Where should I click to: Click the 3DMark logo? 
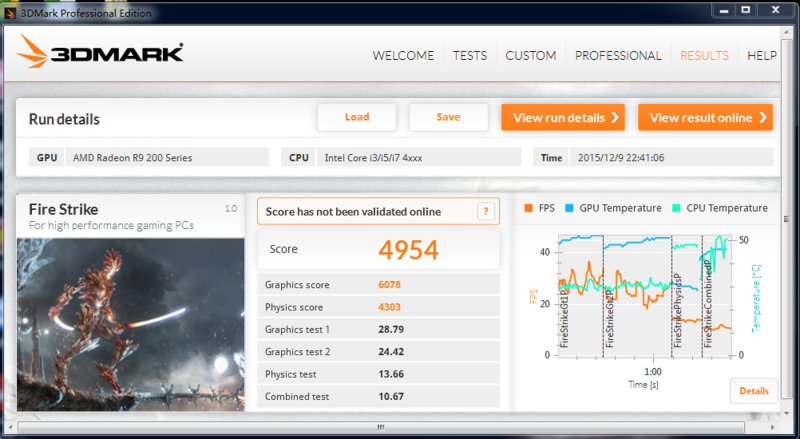tap(100, 52)
